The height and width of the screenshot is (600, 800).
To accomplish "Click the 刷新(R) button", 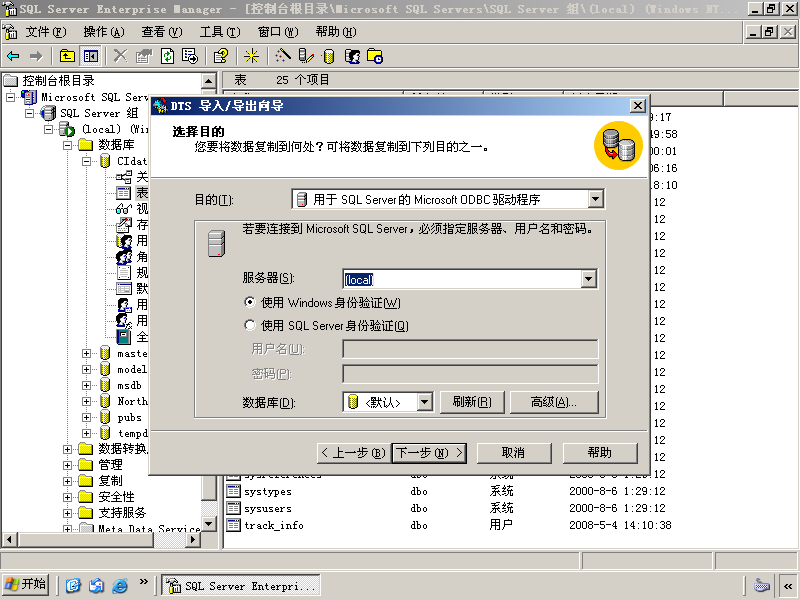I will pos(472,402).
